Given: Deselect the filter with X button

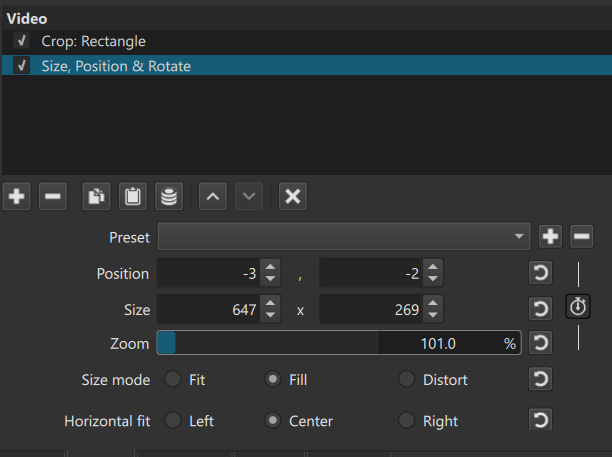Looking at the screenshot, I should [292, 197].
